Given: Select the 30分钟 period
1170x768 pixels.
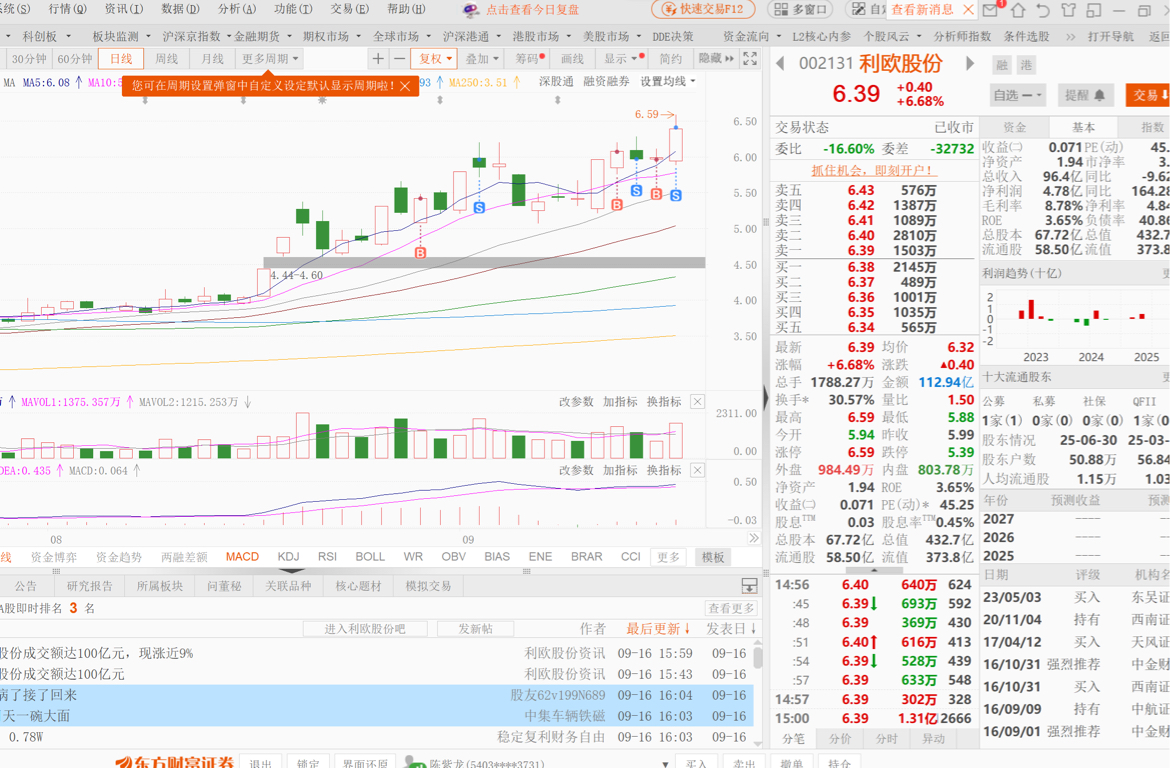Looking at the screenshot, I should [x=28, y=58].
